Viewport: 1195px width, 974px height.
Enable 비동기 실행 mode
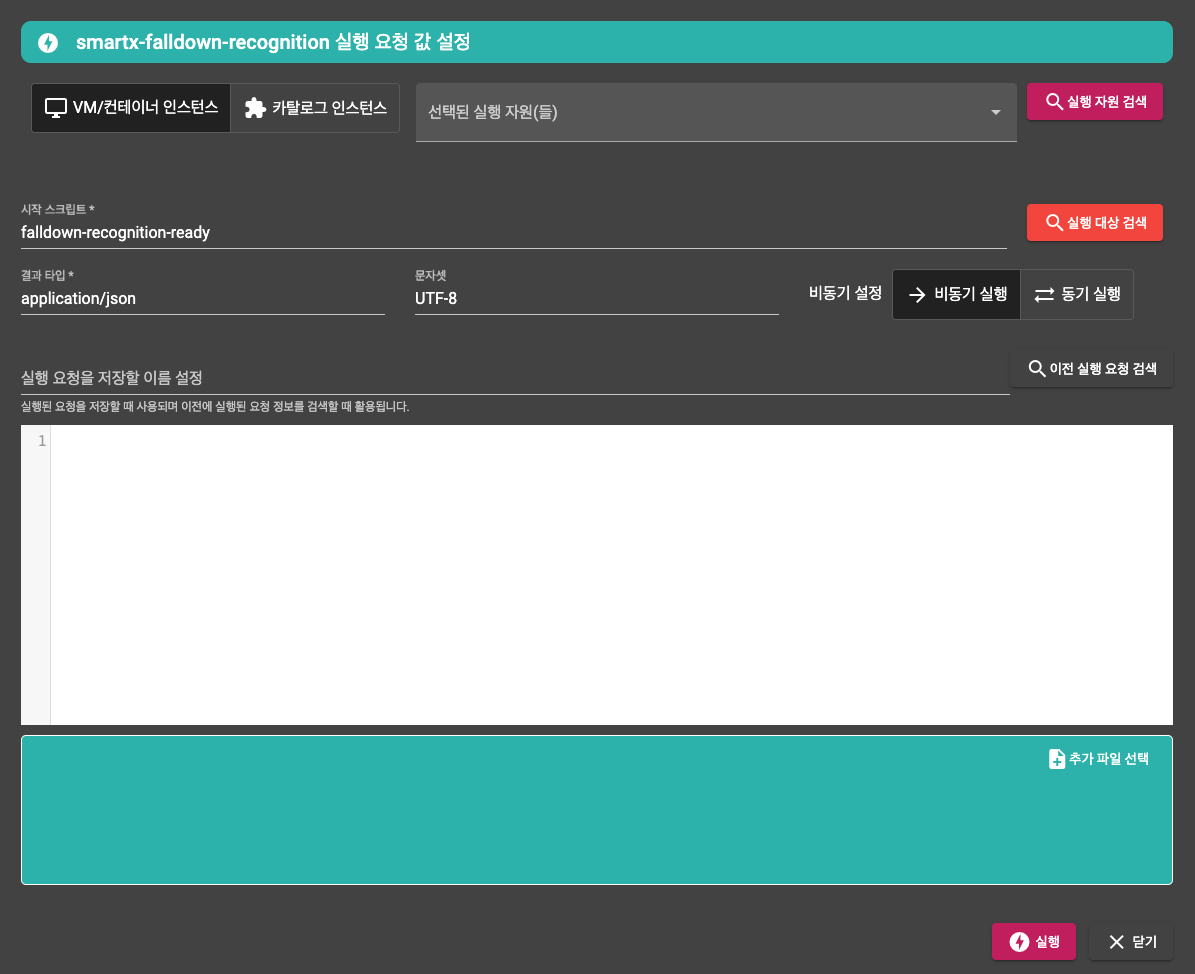[x=956, y=294]
